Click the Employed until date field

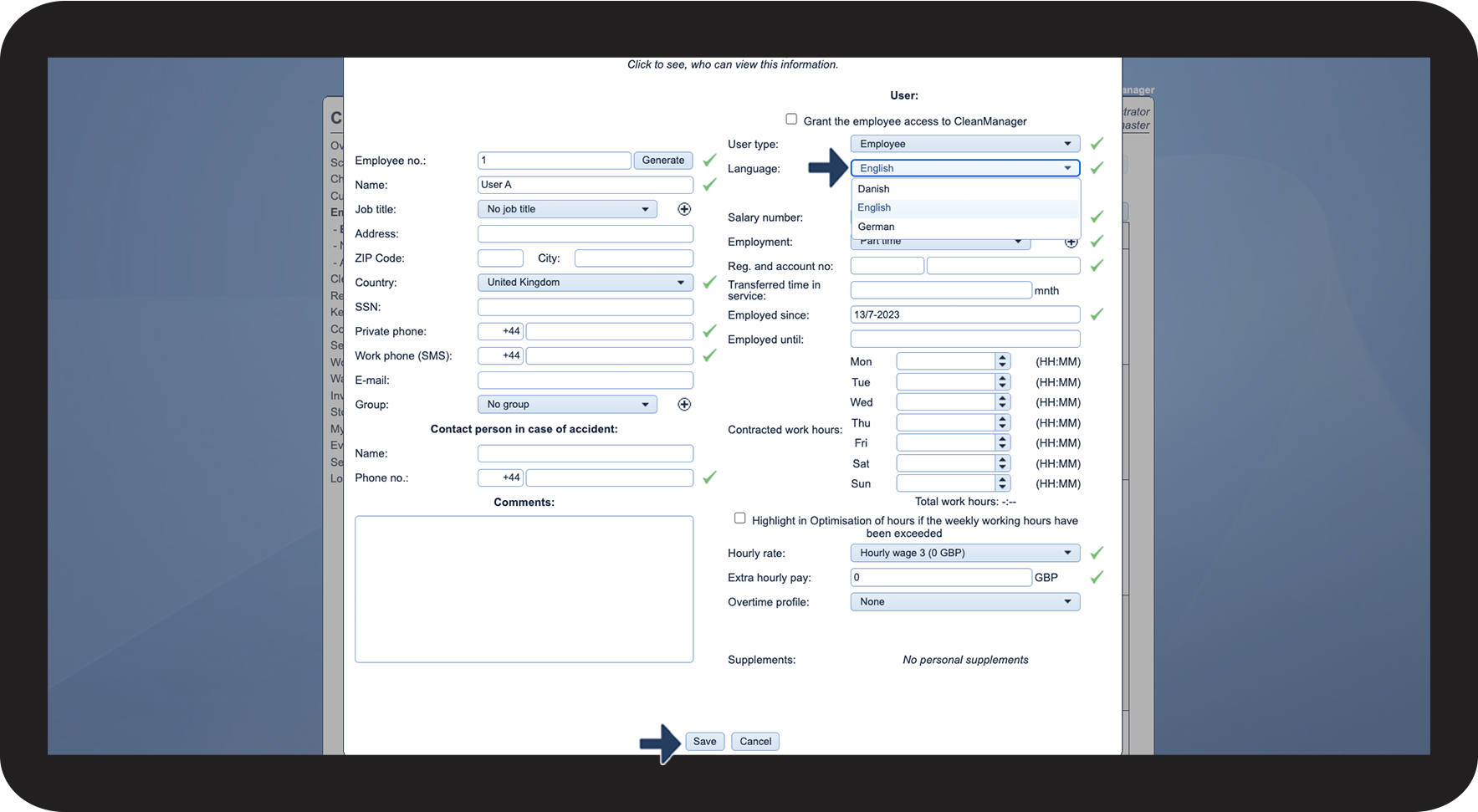point(965,340)
